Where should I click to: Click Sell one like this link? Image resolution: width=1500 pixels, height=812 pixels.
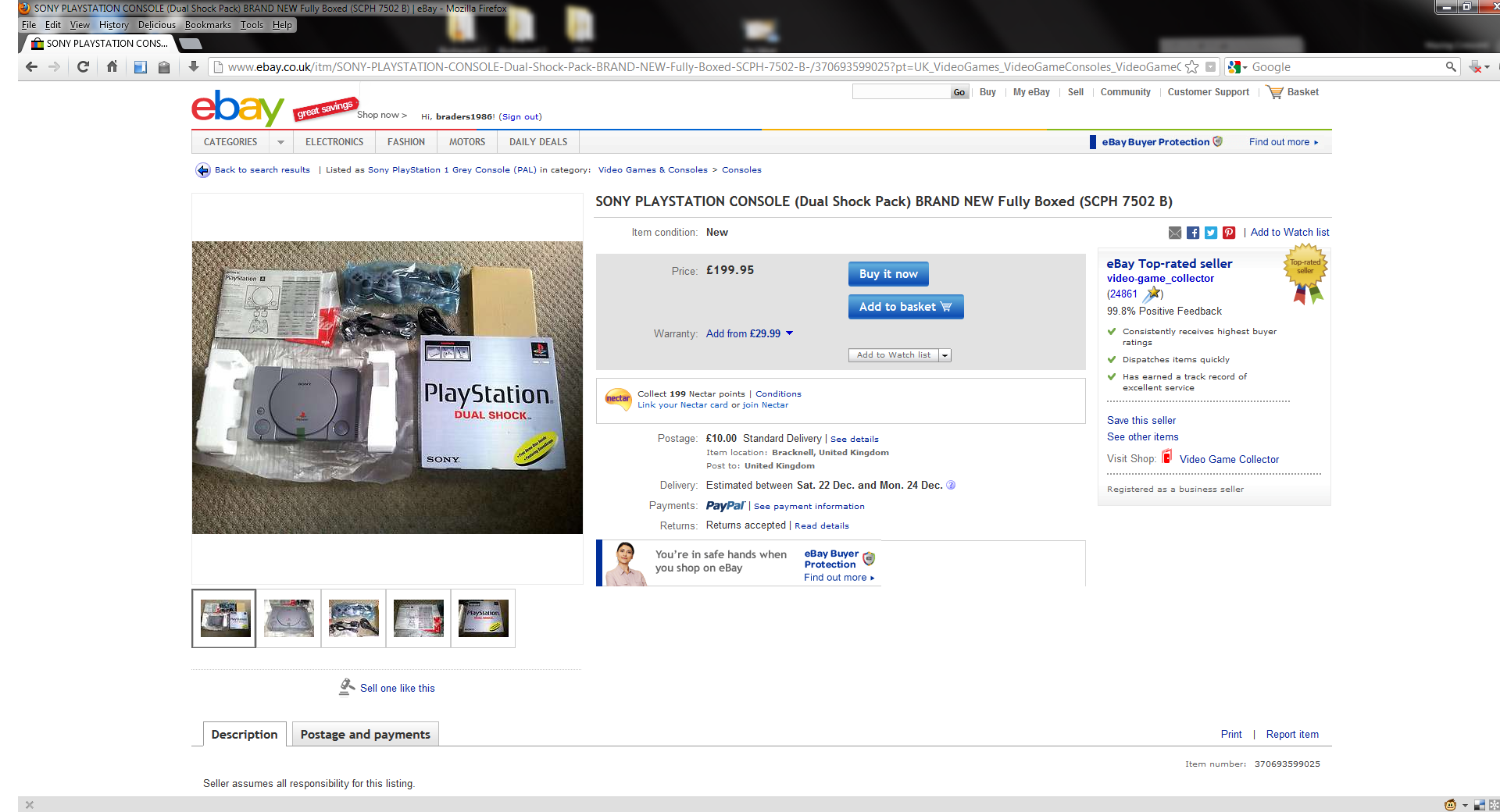click(397, 688)
